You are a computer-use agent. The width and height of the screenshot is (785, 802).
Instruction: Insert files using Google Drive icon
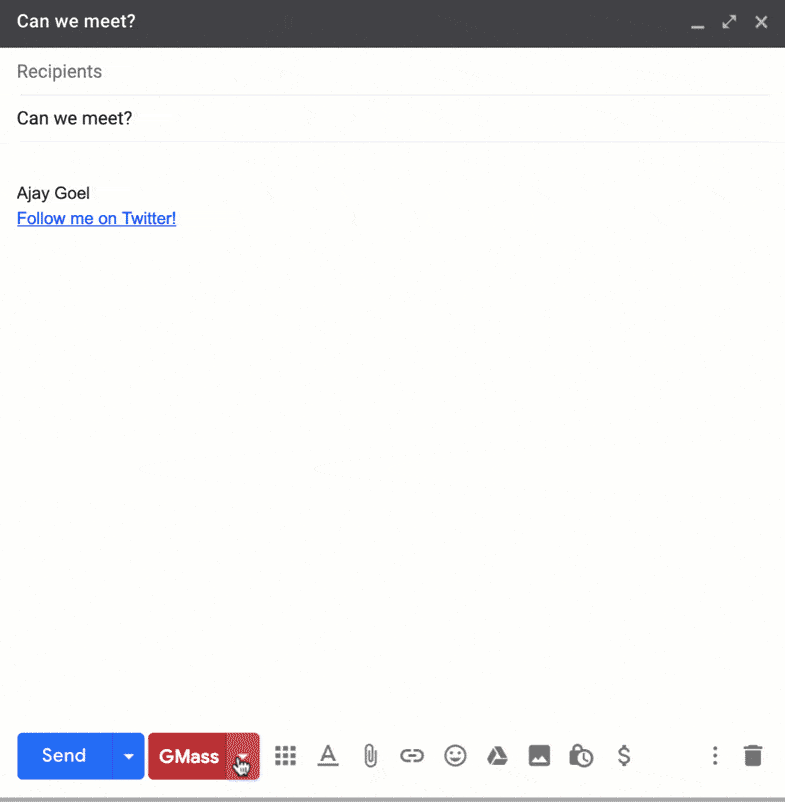point(497,756)
